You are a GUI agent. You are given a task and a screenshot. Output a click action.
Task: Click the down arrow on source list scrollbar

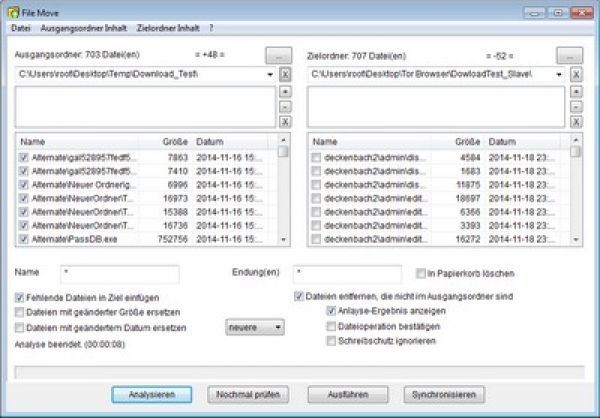284,240
